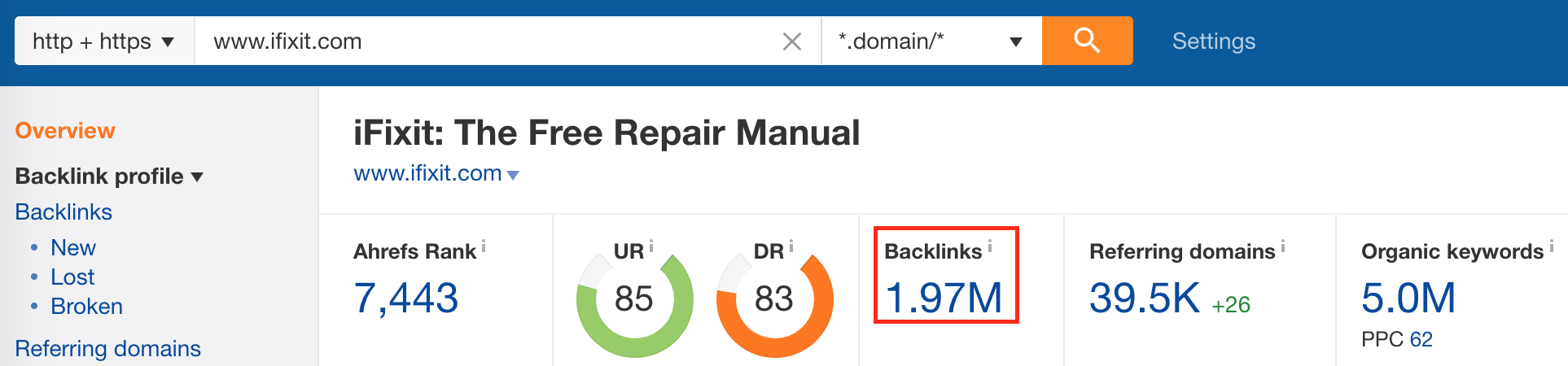Open the 1.97M backlinks count
Screen dimensions: 1568x366
coord(944,298)
